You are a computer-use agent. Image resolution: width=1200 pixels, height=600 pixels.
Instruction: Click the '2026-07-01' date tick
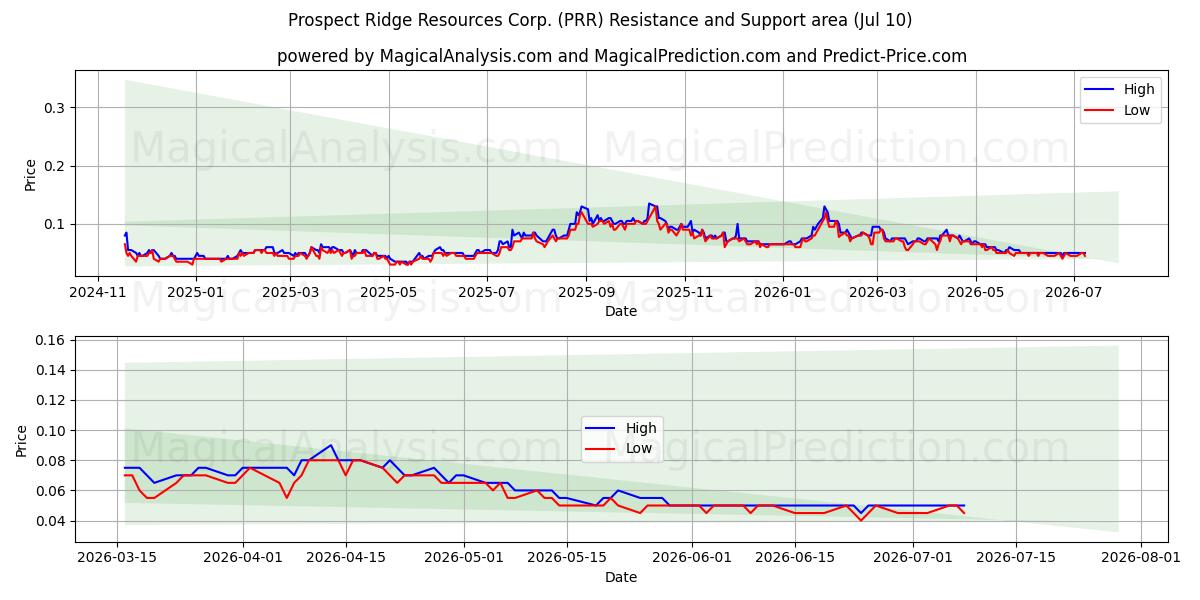(913, 557)
